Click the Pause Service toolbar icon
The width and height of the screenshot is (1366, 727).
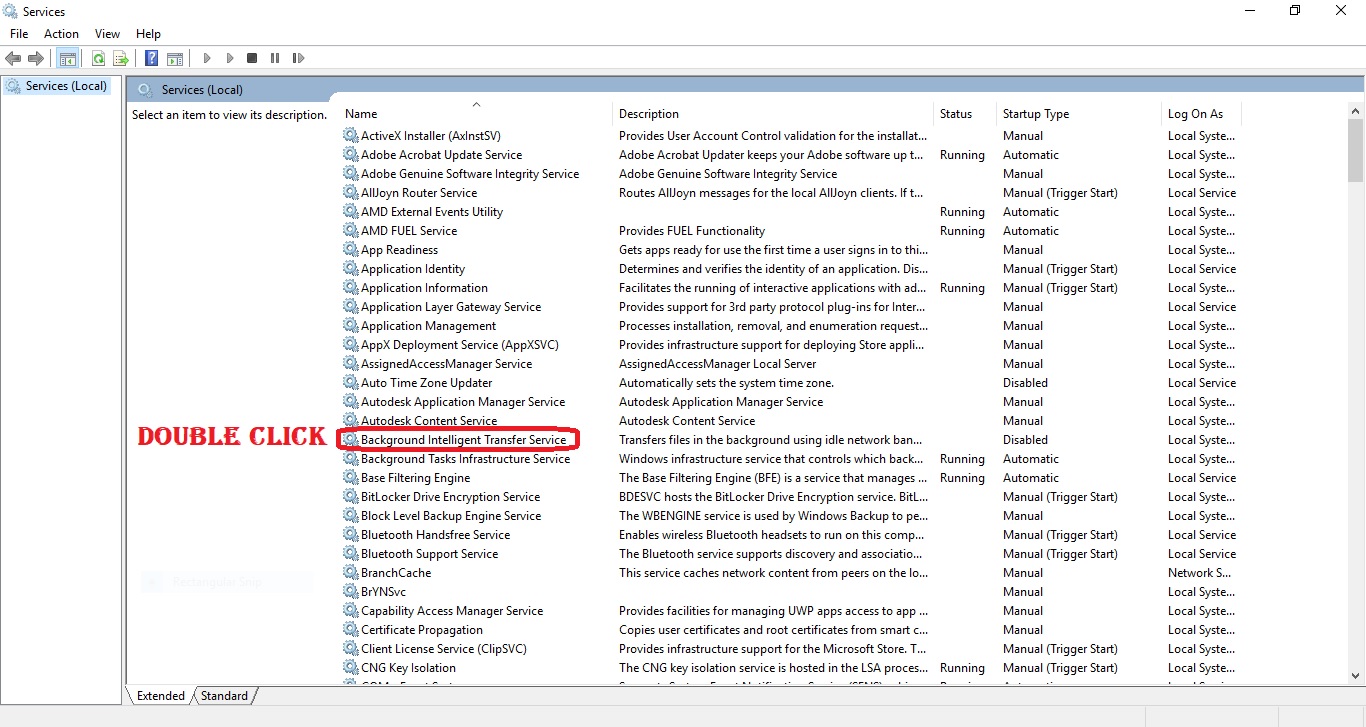pos(275,59)
